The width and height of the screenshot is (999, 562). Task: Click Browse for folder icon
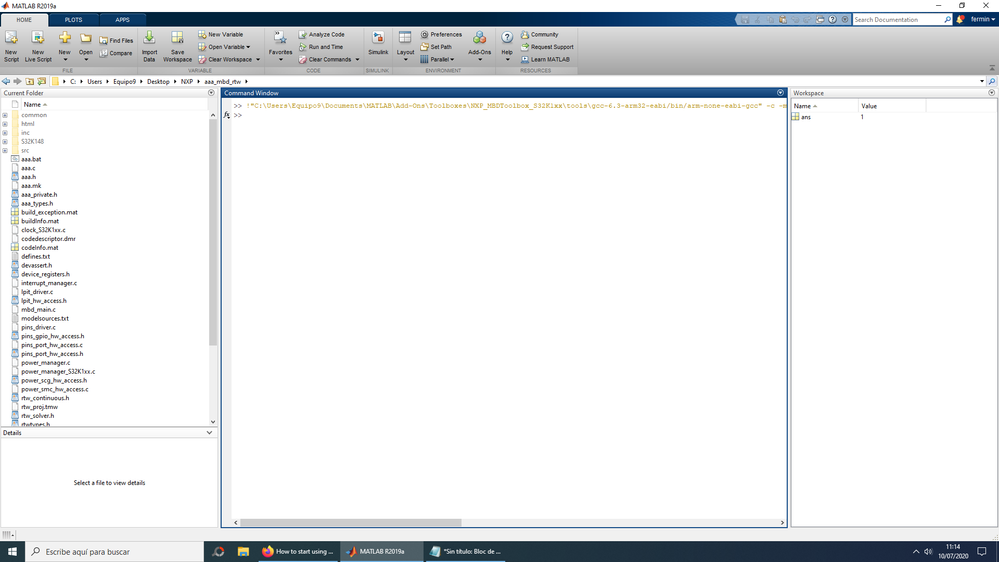point(41,82)
